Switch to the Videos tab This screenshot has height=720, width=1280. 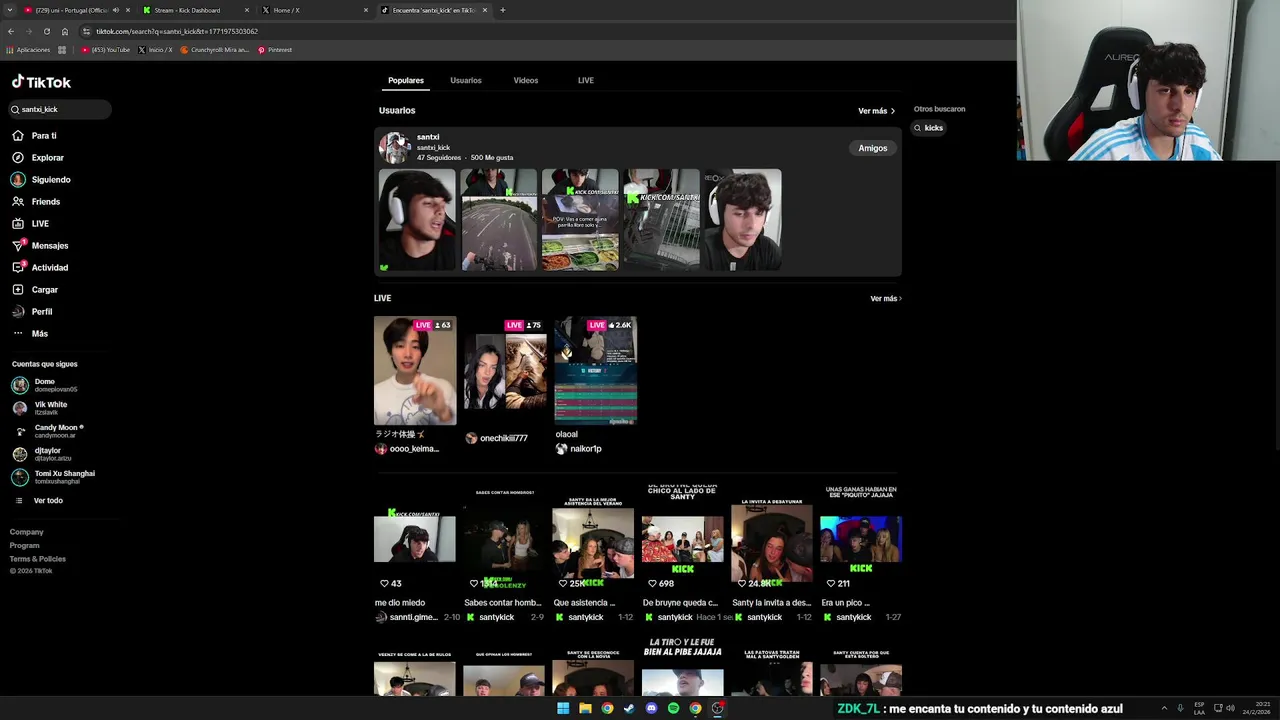tap(526, 80)
